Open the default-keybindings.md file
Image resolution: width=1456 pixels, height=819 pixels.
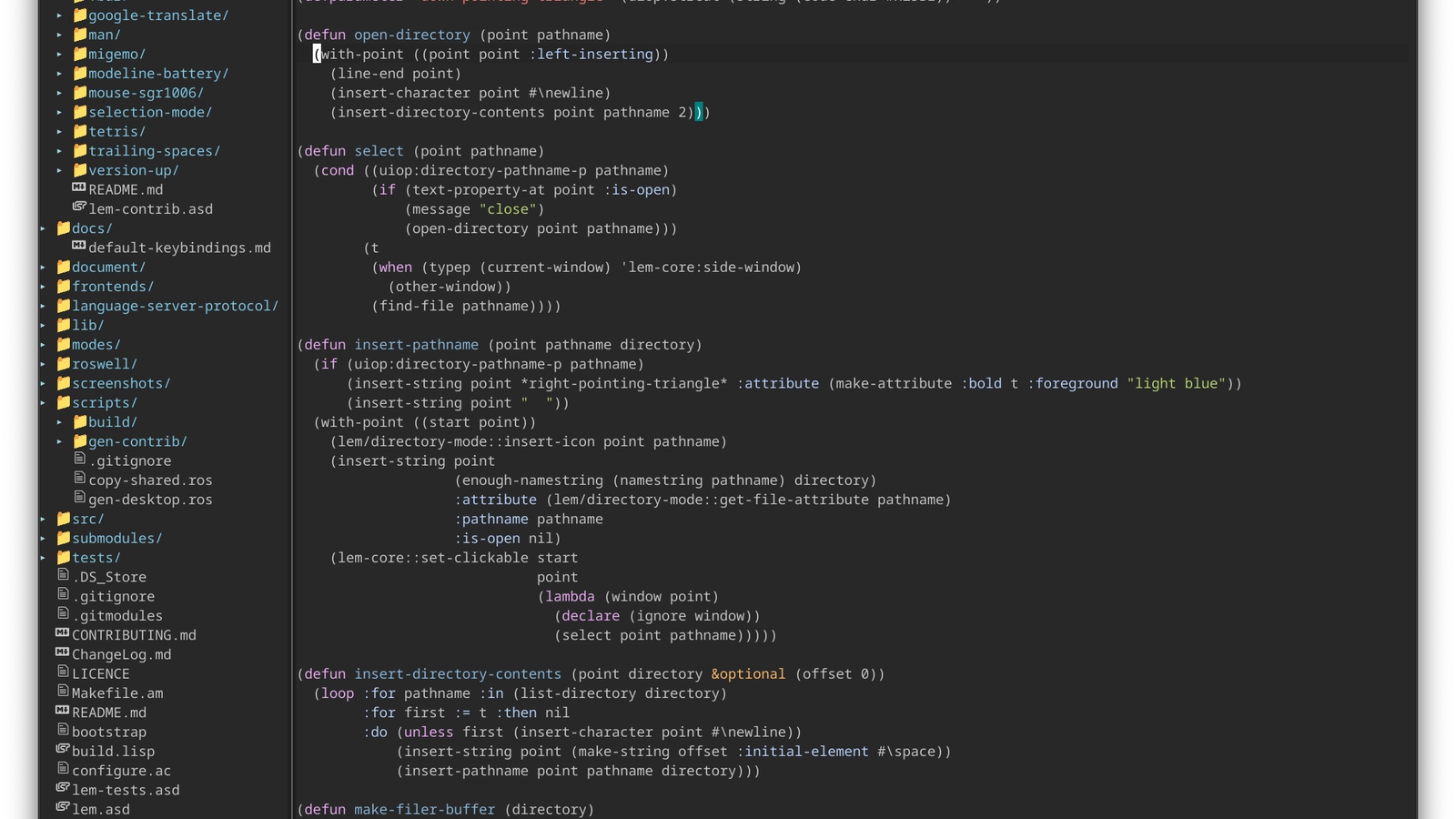[x=180, y=247]
